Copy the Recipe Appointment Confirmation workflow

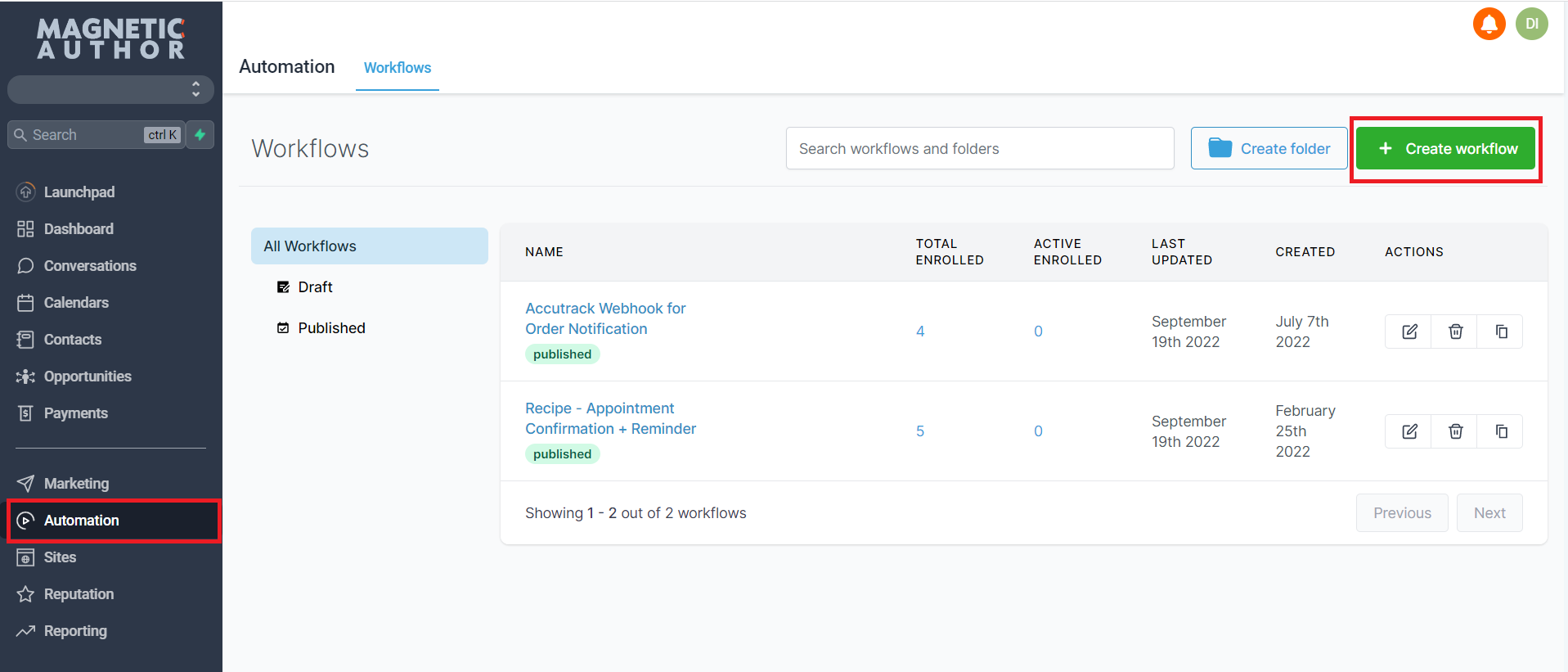(1501, 431)
